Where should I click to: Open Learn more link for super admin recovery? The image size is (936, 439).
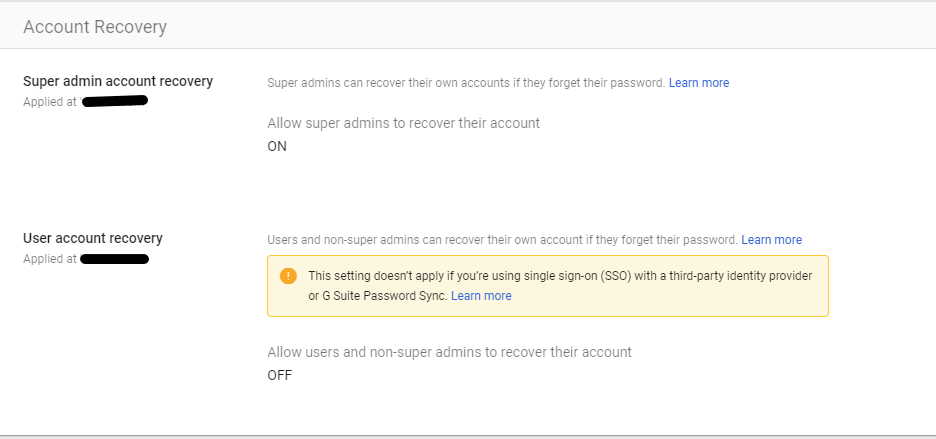(x=698, y=83)
